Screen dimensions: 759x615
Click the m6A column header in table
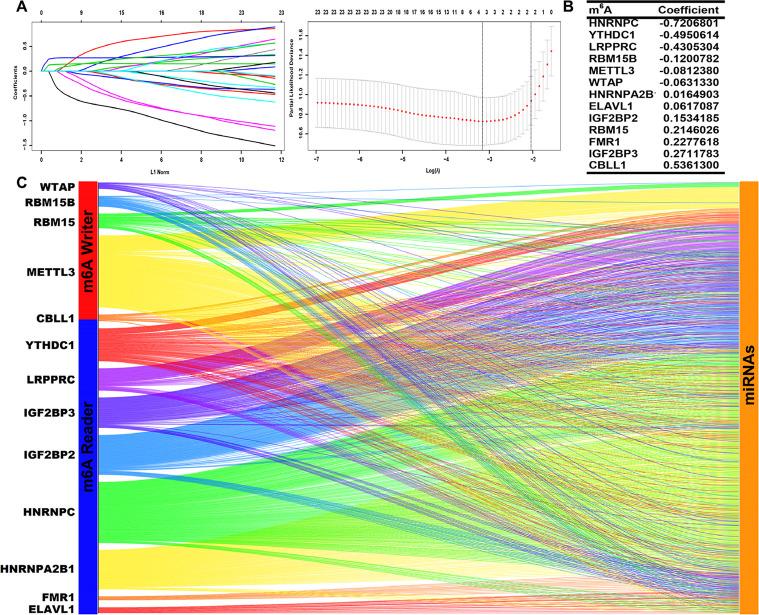601,9
